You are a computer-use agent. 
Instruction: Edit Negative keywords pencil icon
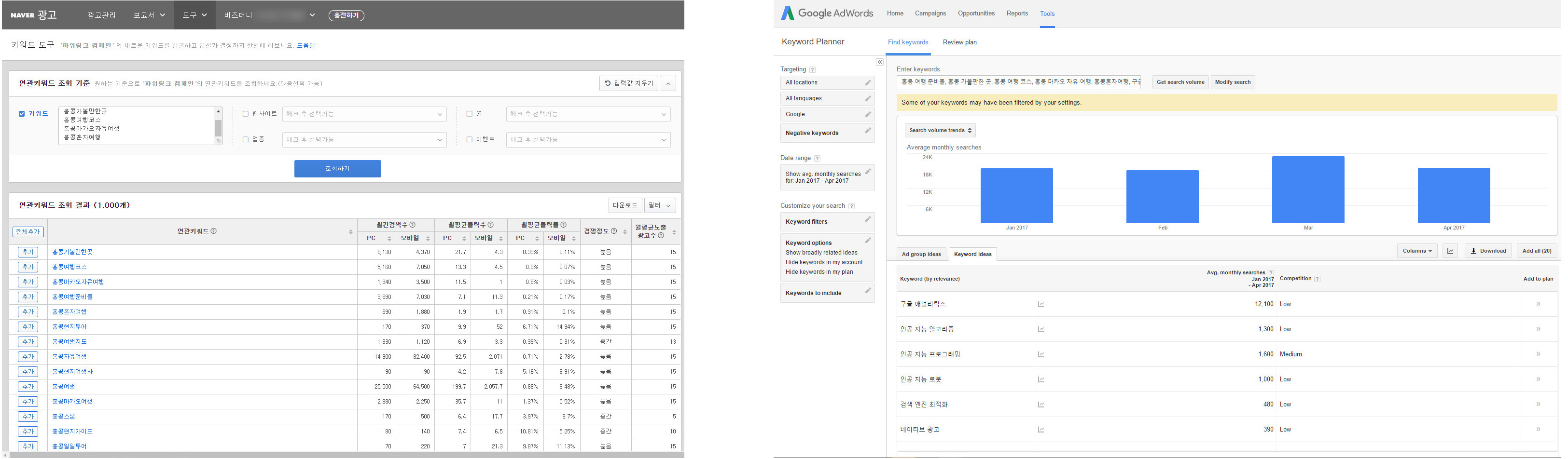868,130
